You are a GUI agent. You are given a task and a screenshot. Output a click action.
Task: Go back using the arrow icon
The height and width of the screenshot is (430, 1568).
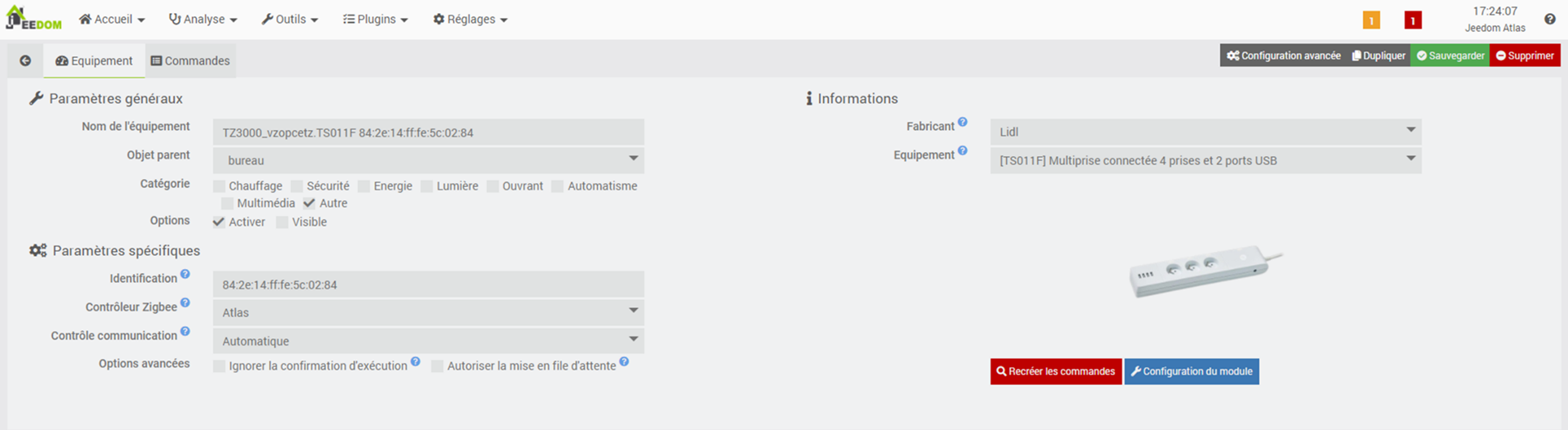click(x=25, y=60)
